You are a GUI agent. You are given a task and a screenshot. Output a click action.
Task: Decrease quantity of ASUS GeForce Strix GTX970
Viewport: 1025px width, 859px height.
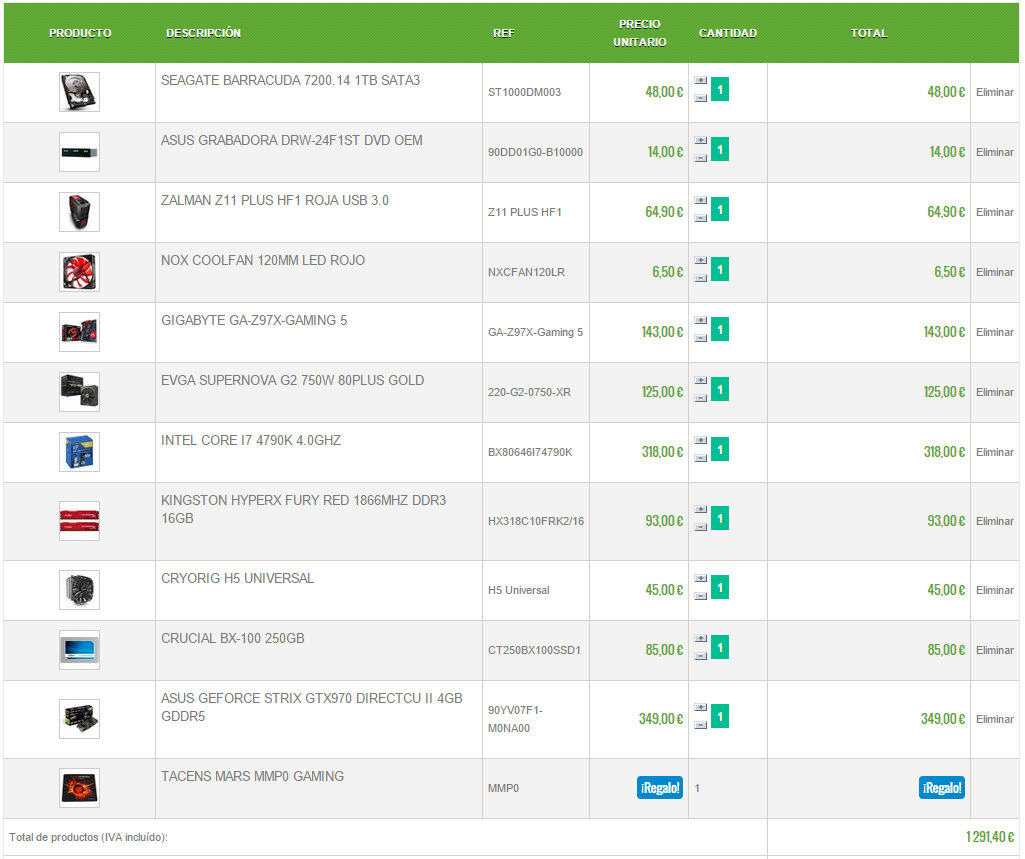click(700, 726)
